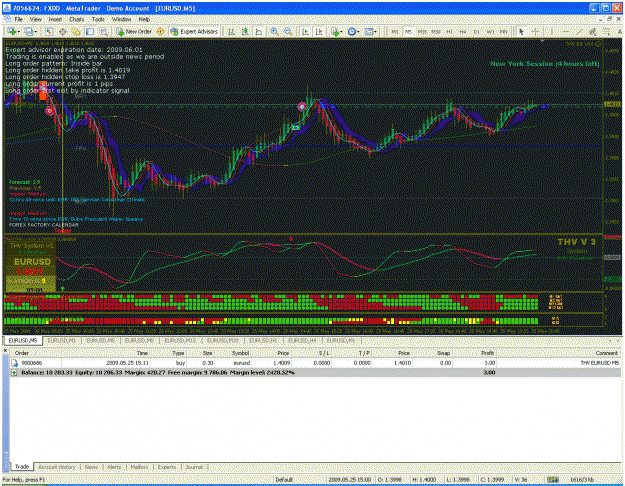
Task: Click the yellow round icon after New Order
Action: [x=160, y=31]
